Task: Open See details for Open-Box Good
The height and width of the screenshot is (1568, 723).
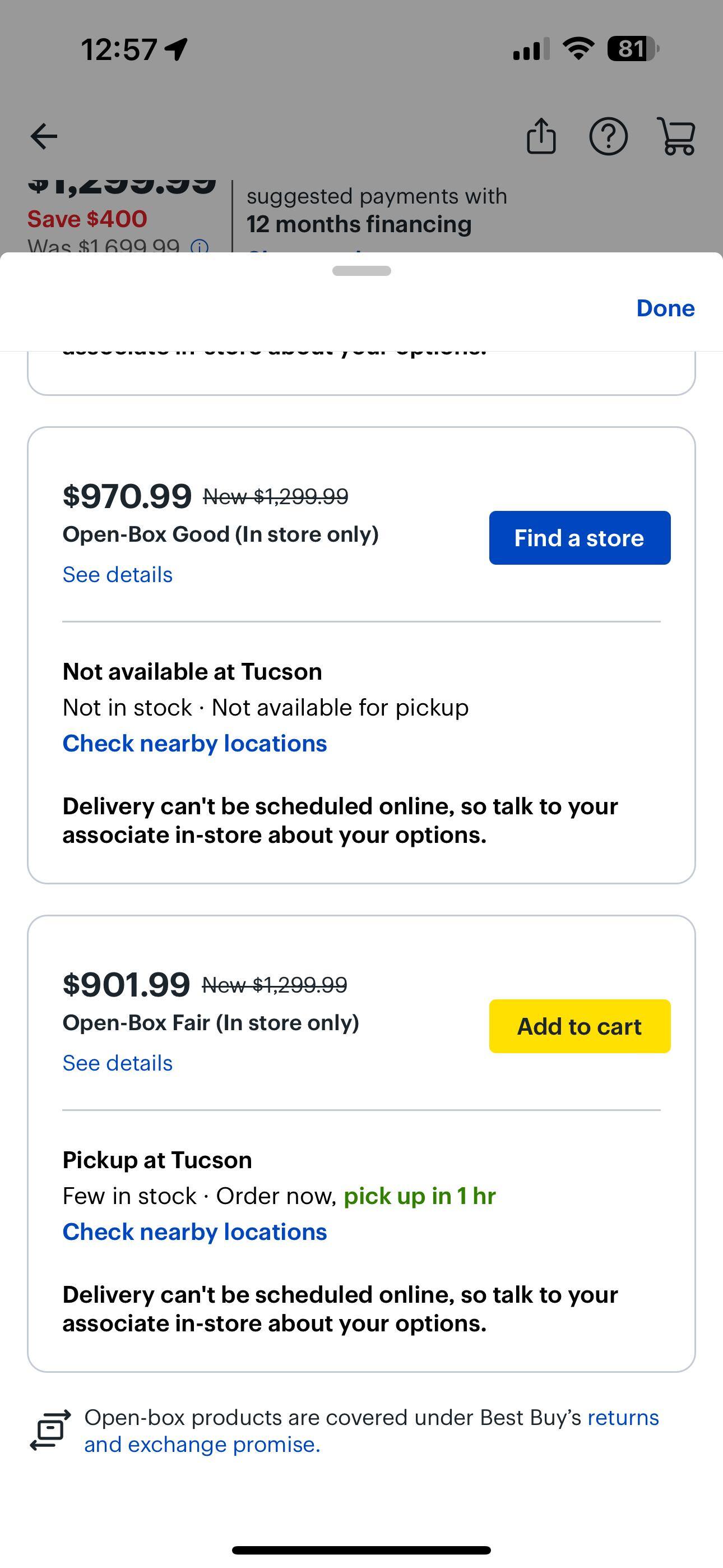Action: [x=118, y=575]
